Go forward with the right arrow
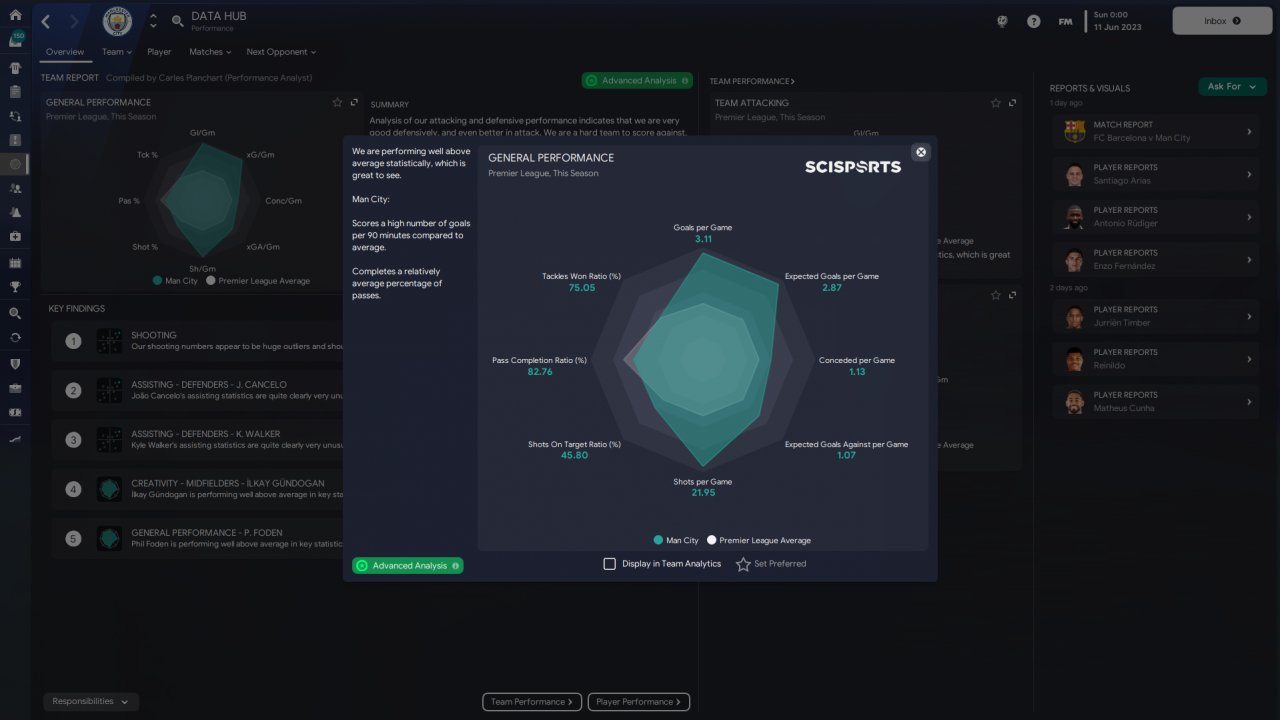Viewport: 1280px width, 720px height. pos(73,21)
